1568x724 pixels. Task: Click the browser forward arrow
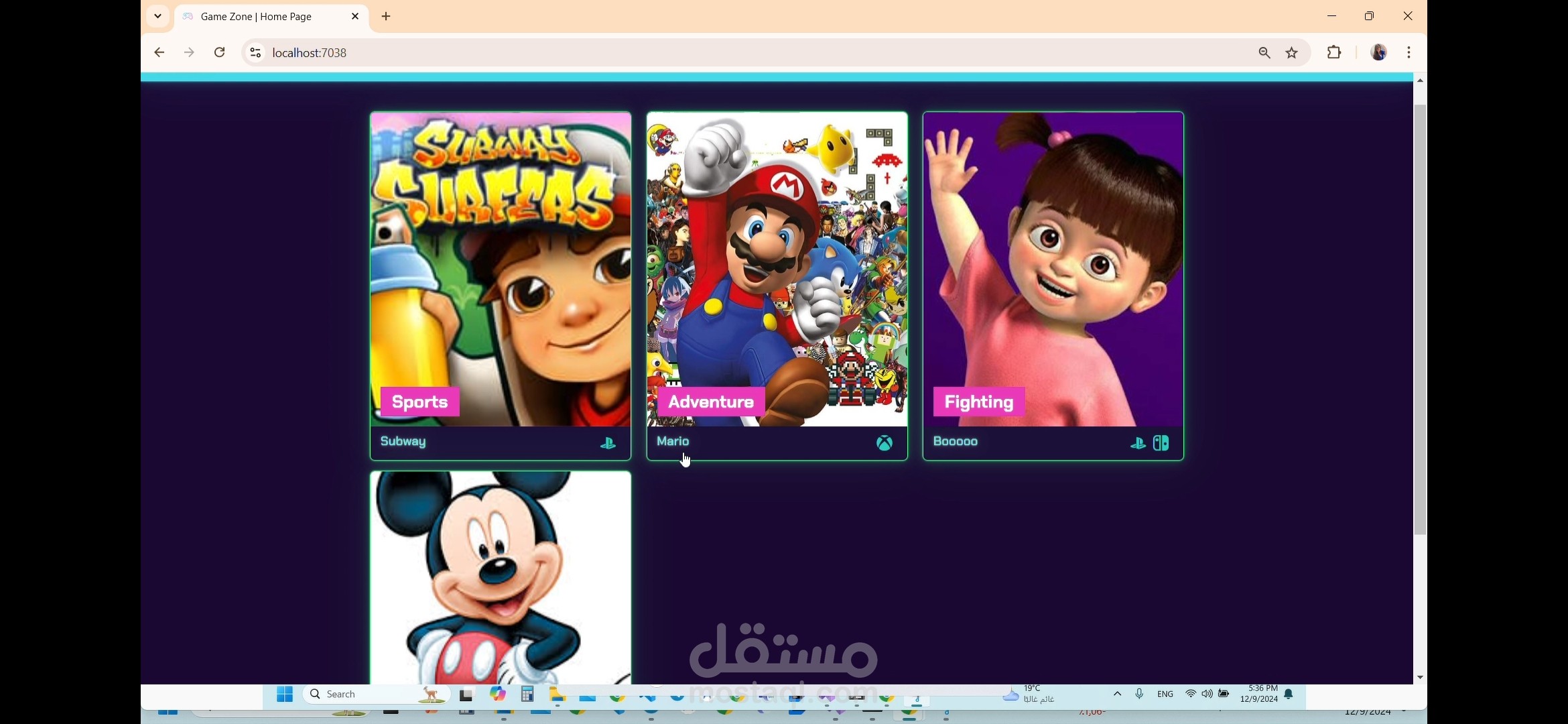pyautogui.click(x=189, y=52)
